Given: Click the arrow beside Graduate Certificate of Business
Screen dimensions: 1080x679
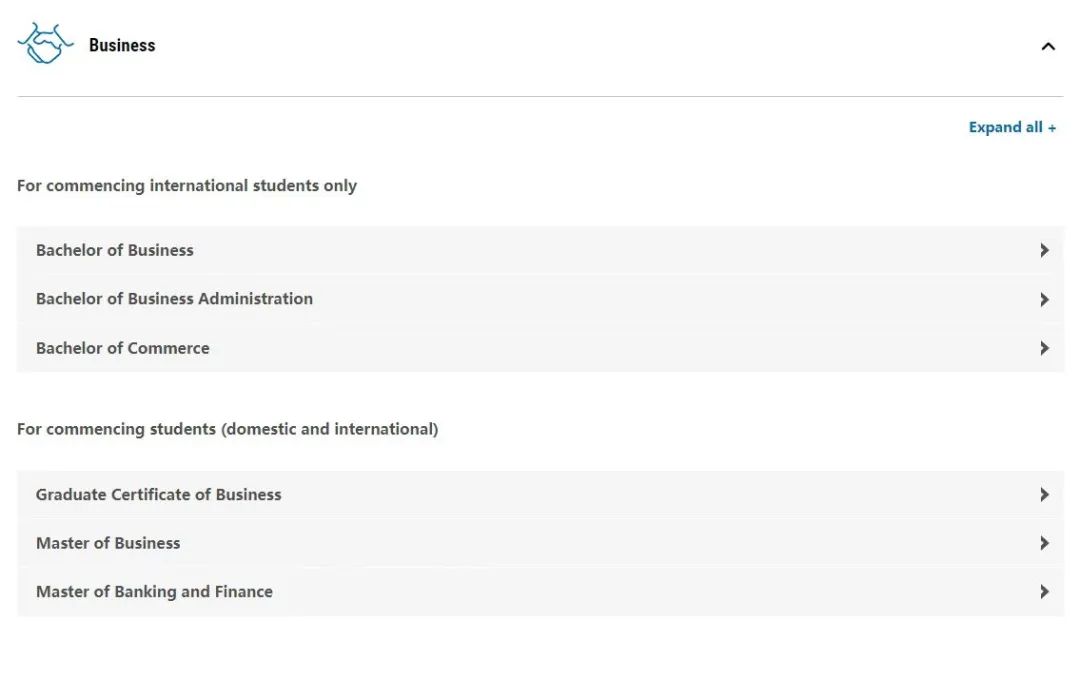Looking at the screenshot, I should [x=1044, y=494].
